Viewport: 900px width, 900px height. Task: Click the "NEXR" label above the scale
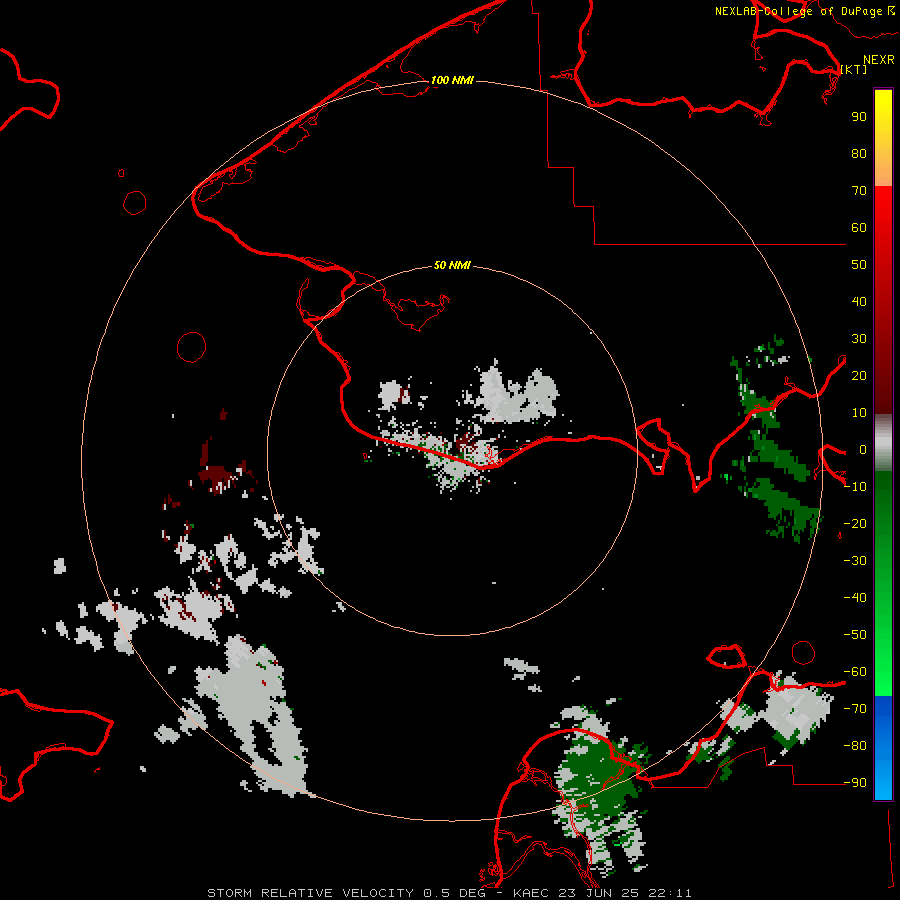click(879, 60)
